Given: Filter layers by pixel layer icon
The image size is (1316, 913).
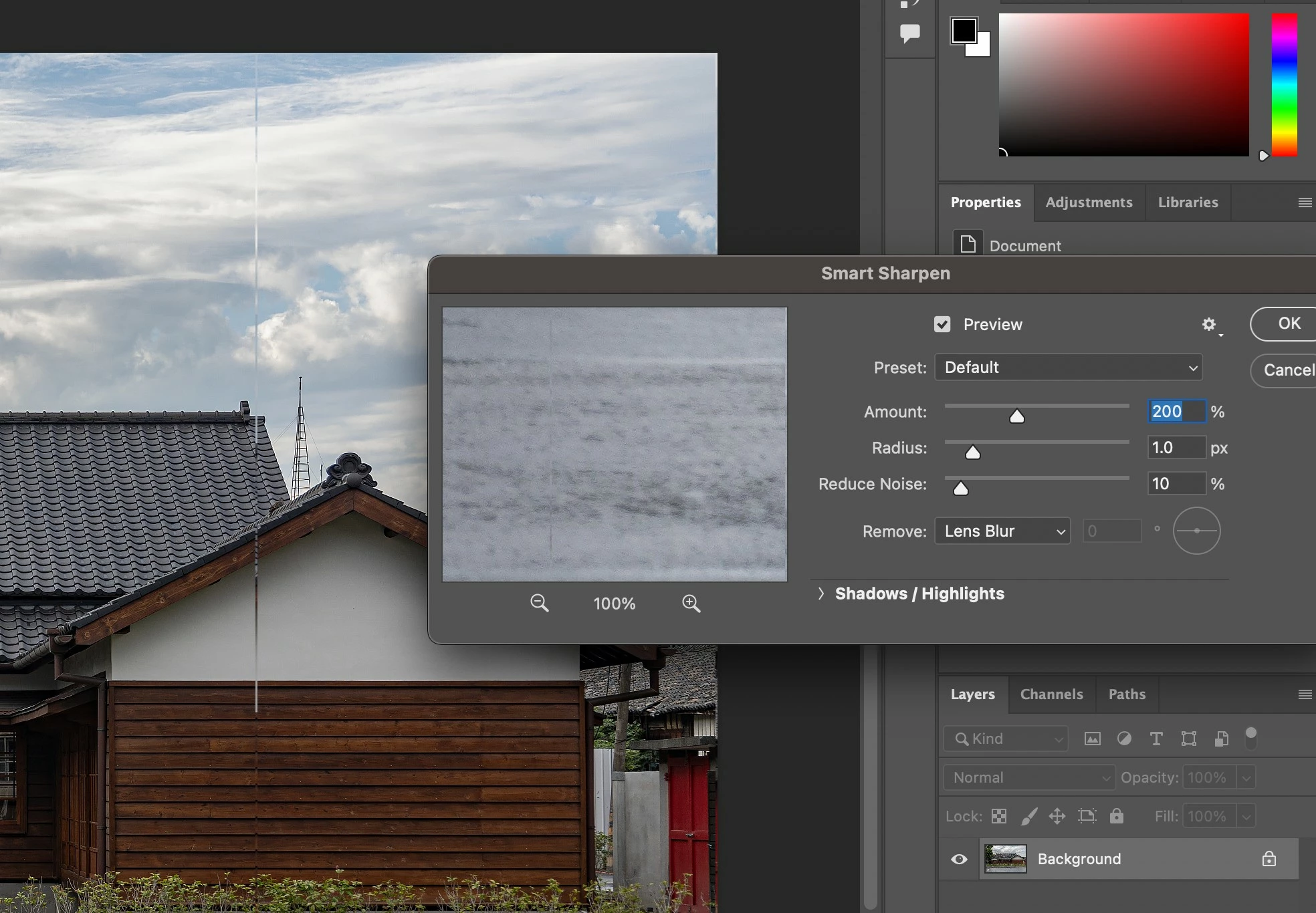Looking at the screenshot, I should (x=1092, y=739).
